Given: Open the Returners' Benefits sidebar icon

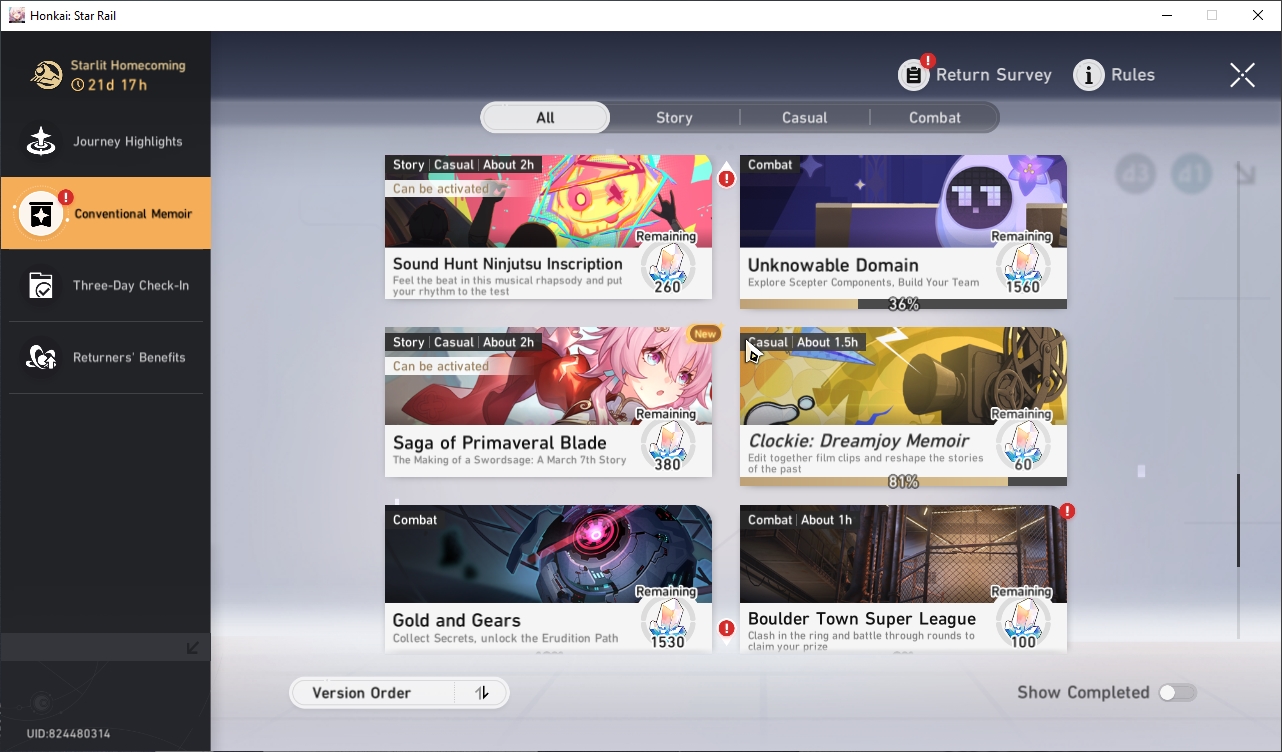Looking at the screenshot, I should tap(41, 358).
